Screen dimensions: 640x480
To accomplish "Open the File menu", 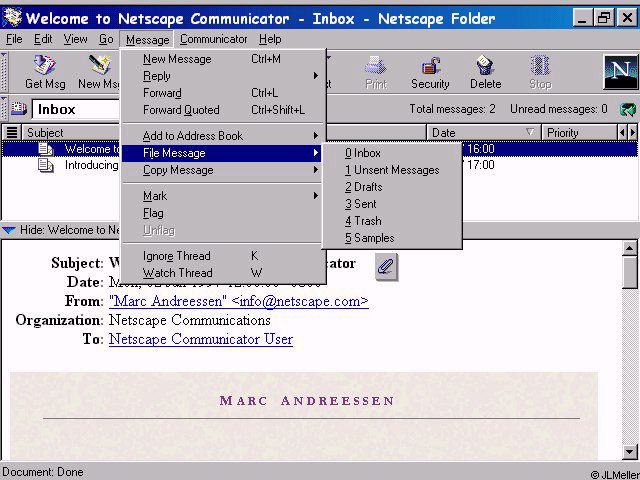I will point(14,39).
